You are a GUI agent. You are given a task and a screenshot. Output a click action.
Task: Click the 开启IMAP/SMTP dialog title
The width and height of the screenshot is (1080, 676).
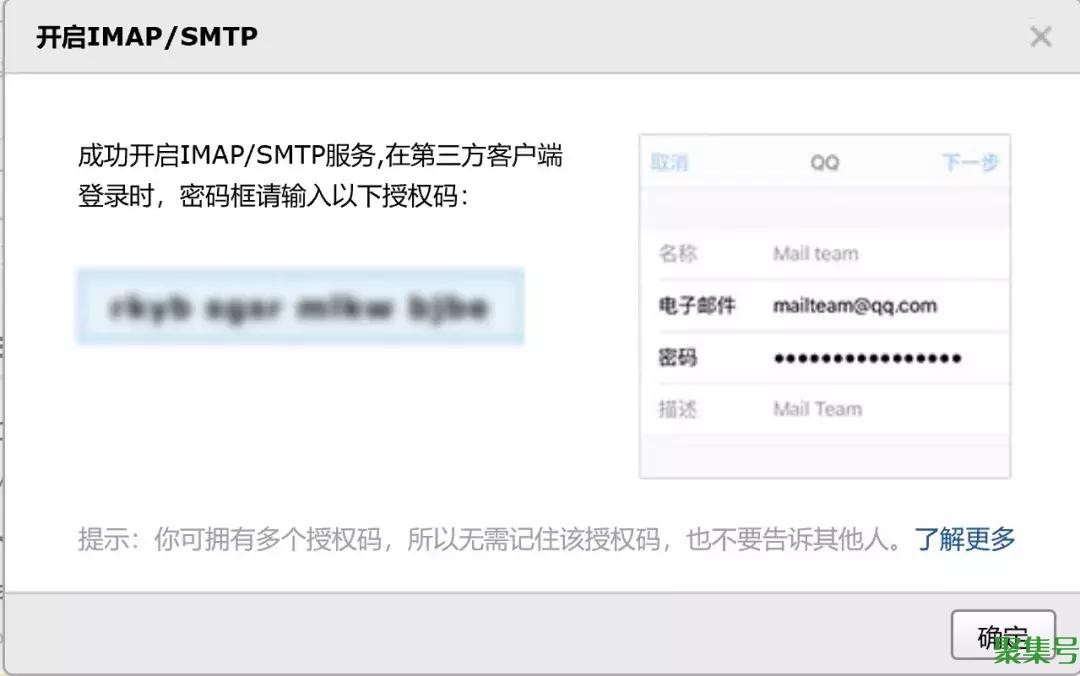(147, 37)
